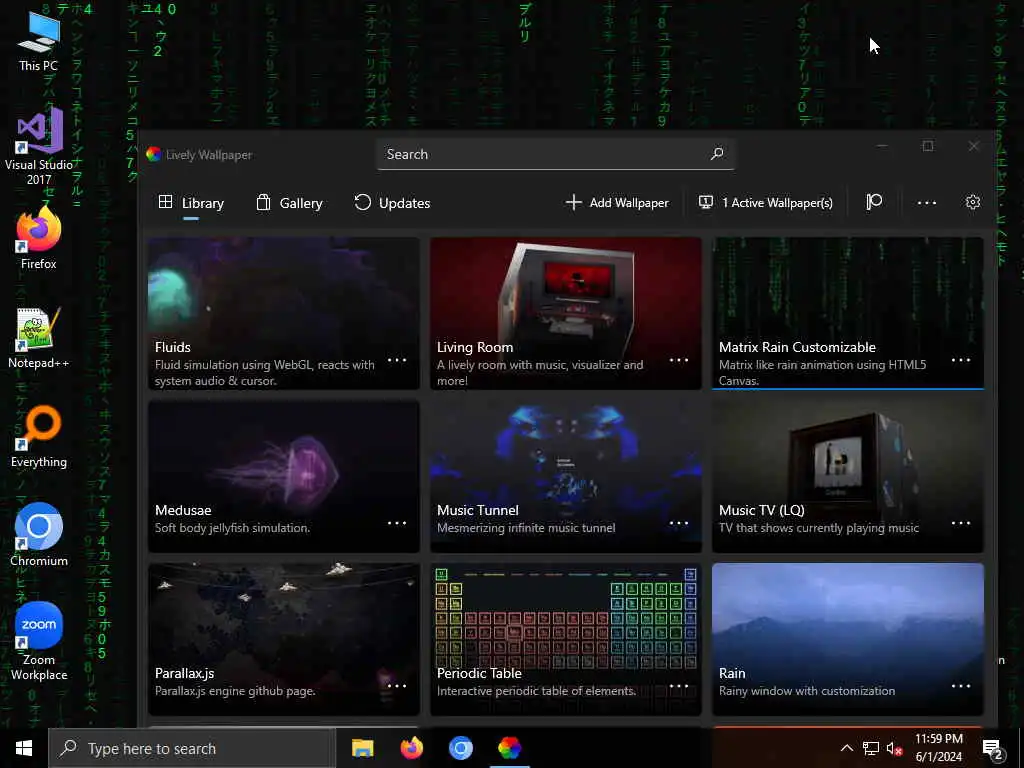Click the Lively Wallpaper app logo
Image resolution: width=1024 pixels, height=768 pixels.
(153, 154)
